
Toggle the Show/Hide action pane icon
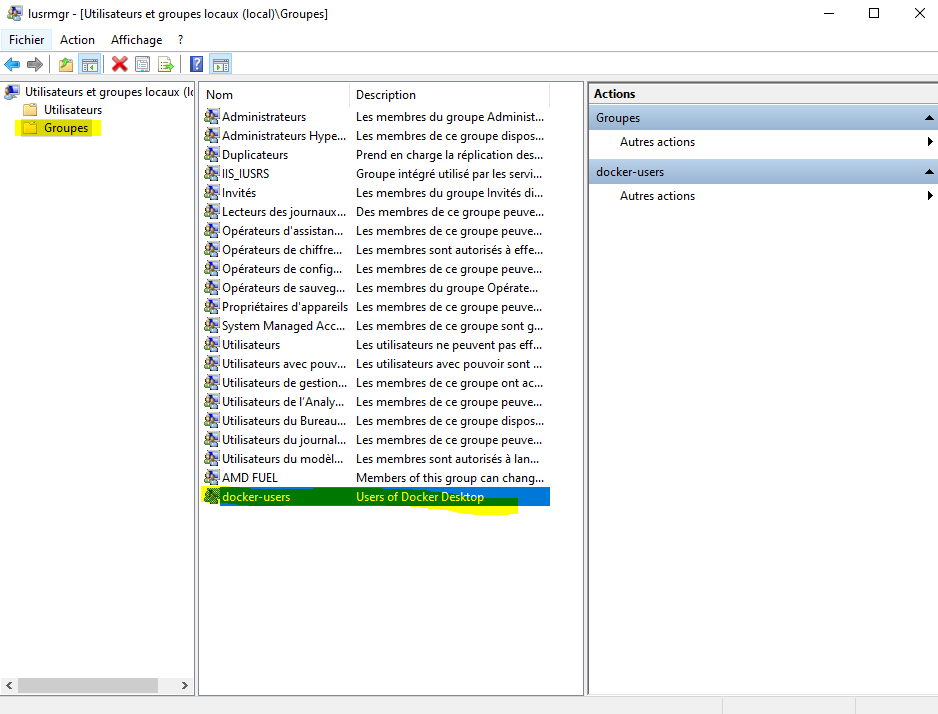221,64
